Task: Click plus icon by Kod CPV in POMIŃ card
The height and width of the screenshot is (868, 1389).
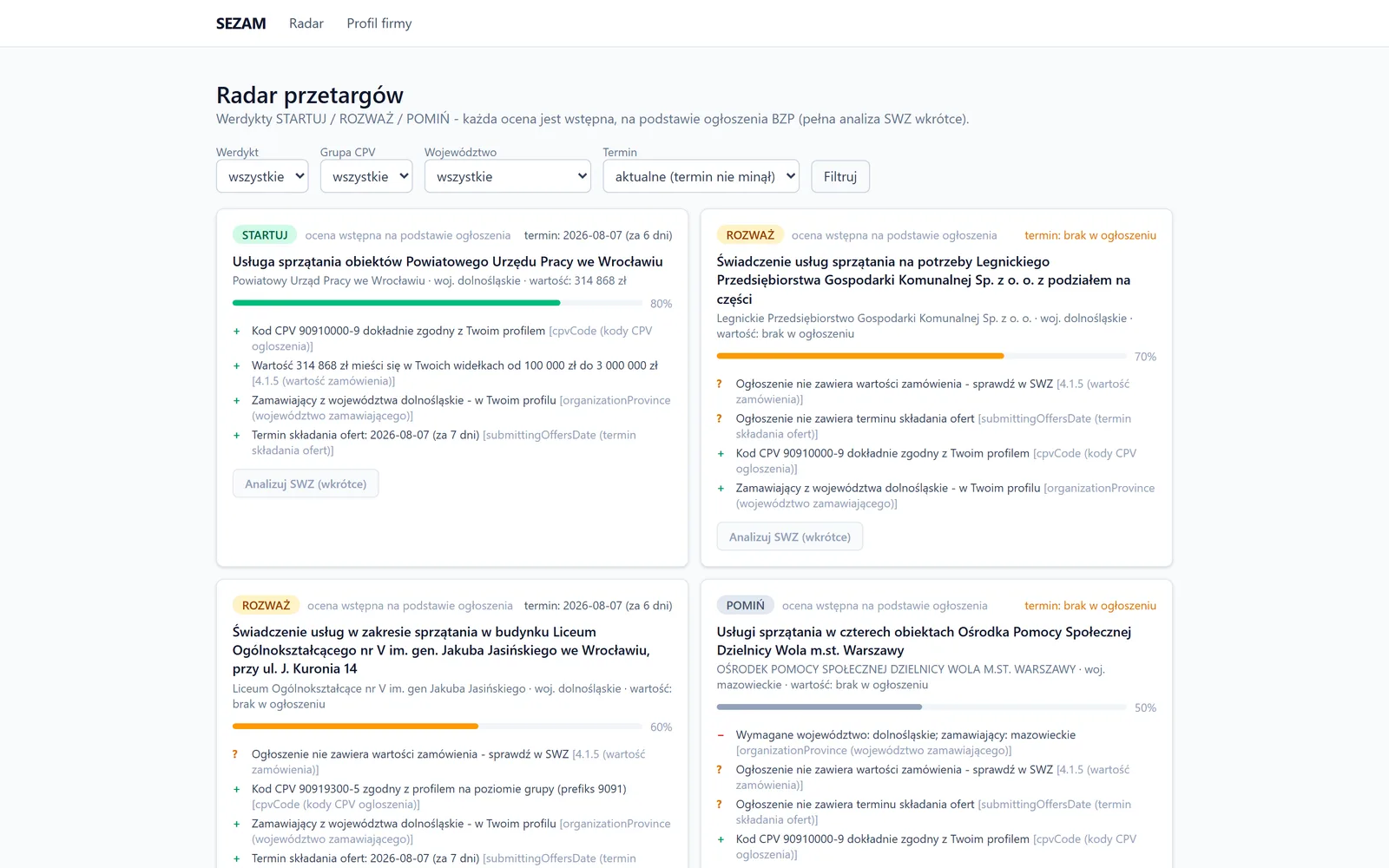Action: pos(721,839)
